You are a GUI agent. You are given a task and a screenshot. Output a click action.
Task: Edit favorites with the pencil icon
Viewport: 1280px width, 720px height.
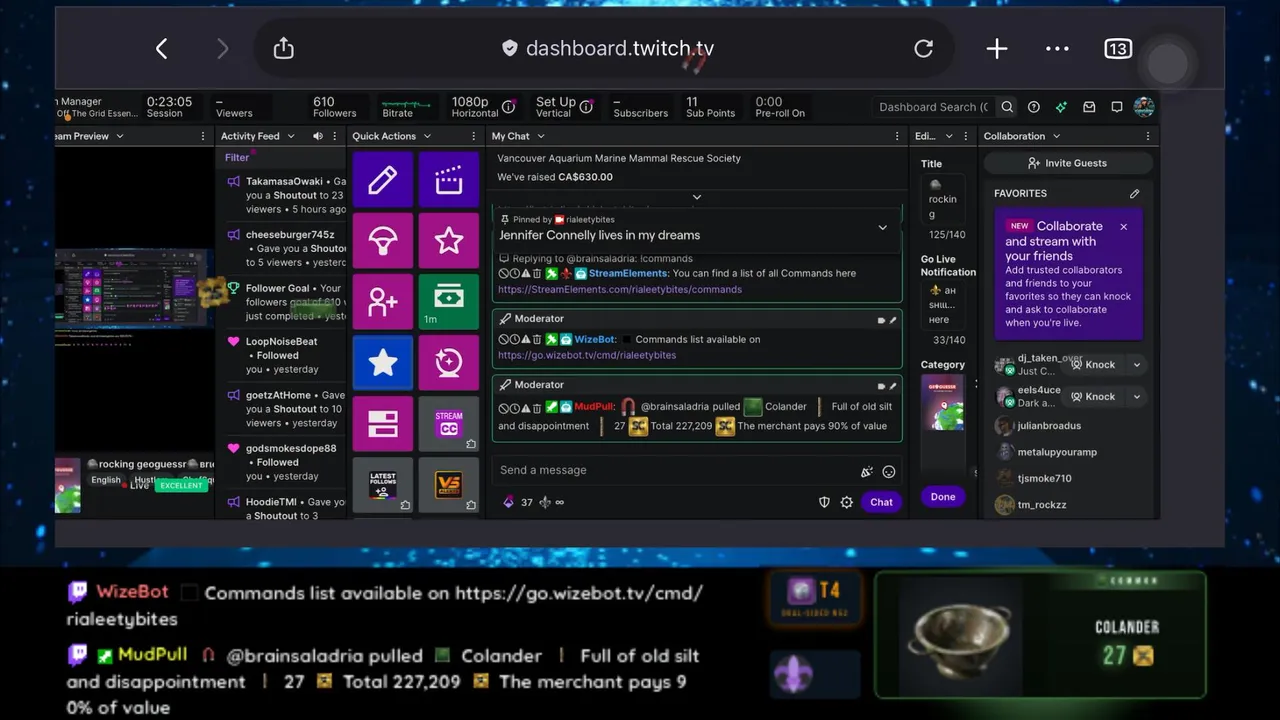click(1134, 193)
